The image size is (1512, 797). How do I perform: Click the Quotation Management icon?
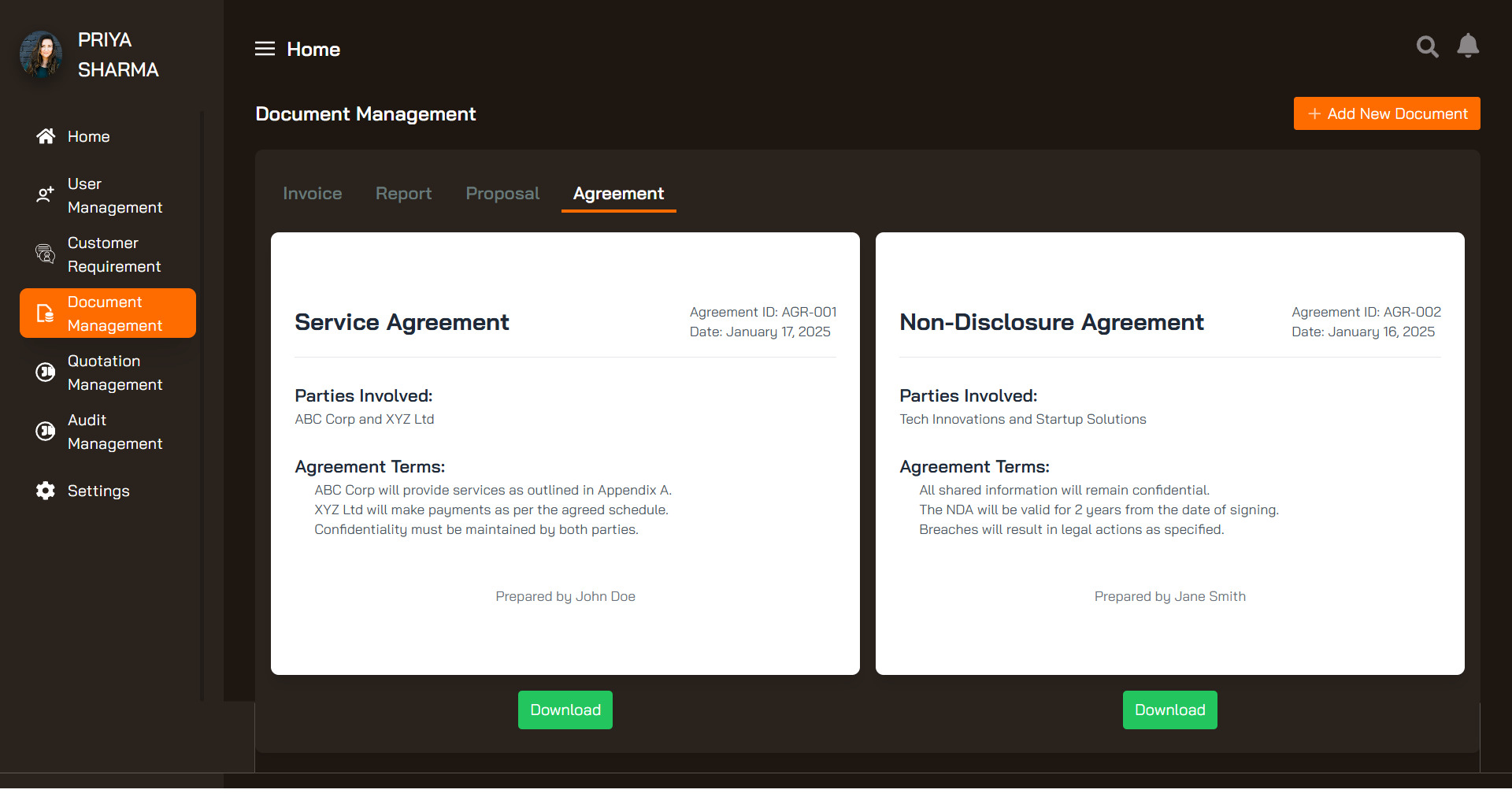tap(46, 372)
